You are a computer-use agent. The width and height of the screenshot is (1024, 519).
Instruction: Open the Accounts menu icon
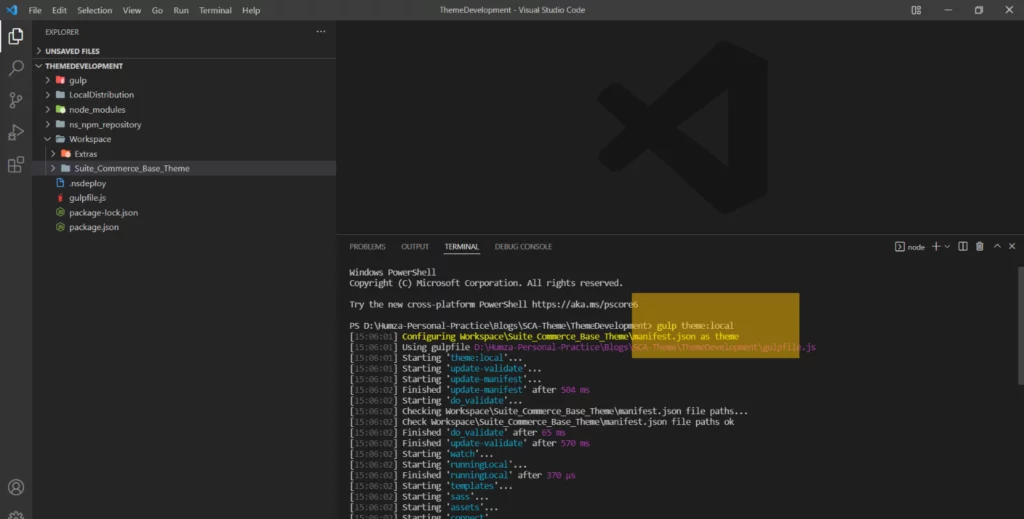[16, 487]
